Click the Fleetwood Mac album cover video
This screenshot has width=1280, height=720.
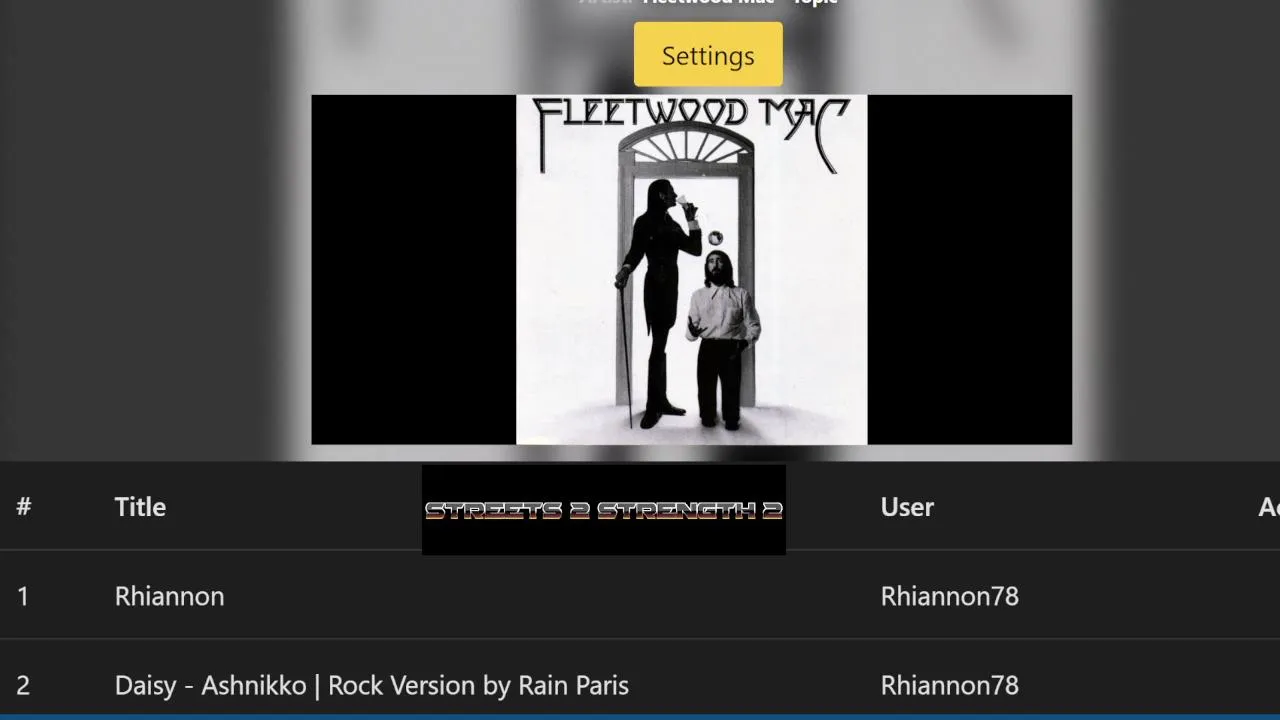[x=691, y=269]
